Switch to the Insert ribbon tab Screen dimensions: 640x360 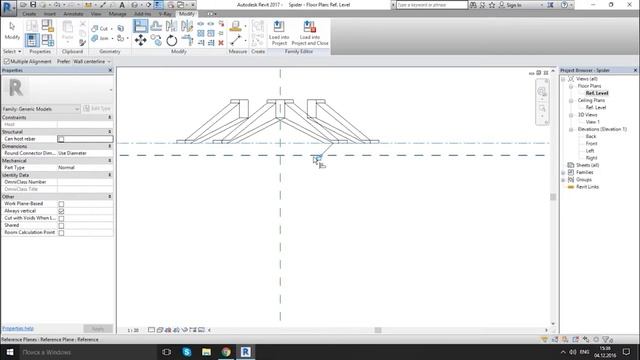pyautogui.click(x=50, y=14)
